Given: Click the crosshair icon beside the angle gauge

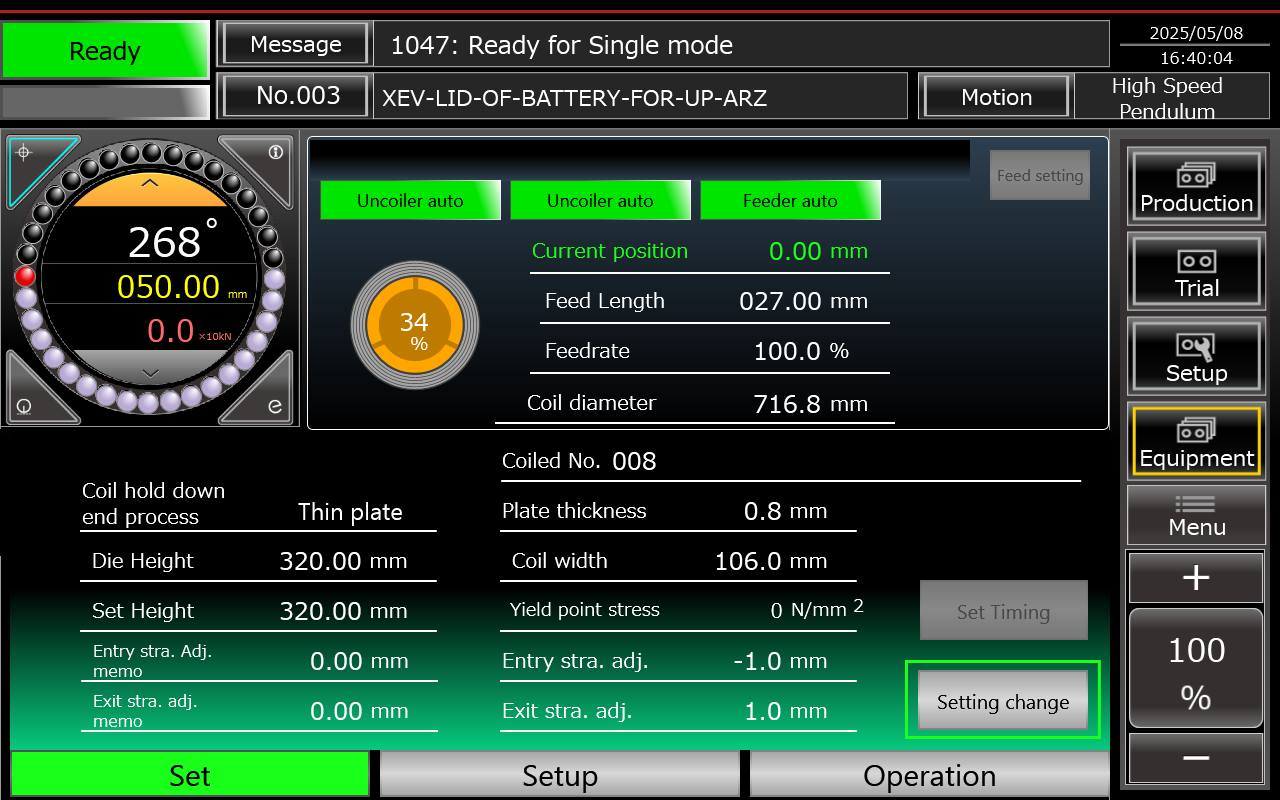Looking at the screenshot, I should [26, 154].
